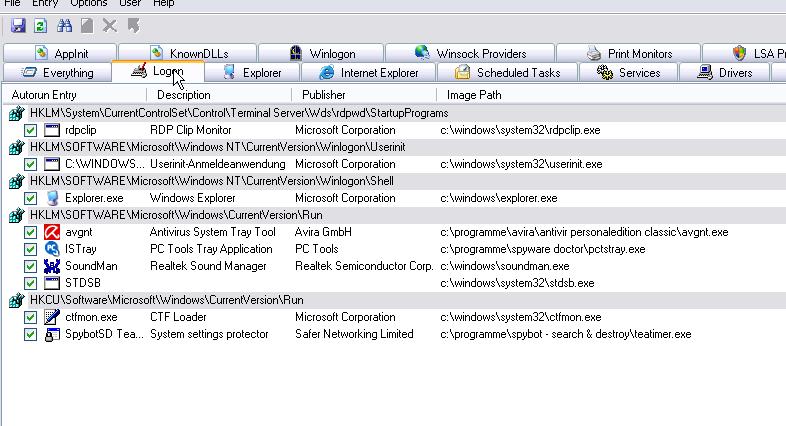The image size is (786, 426).
Task: Select 'Userinit-Anmeldeanwendung' description text
Action: coord(218,164)
